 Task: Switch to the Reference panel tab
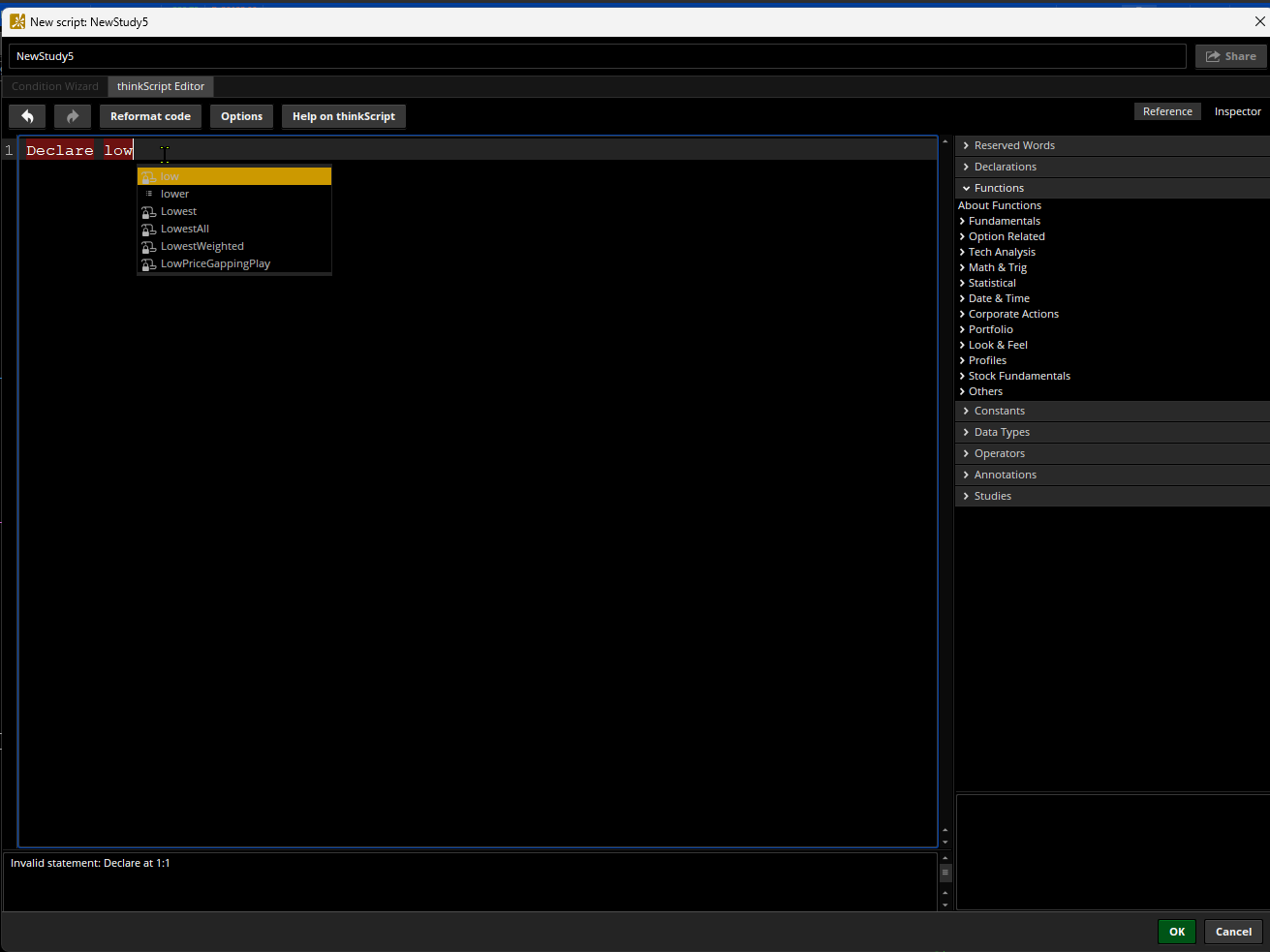click(1167, 111)
